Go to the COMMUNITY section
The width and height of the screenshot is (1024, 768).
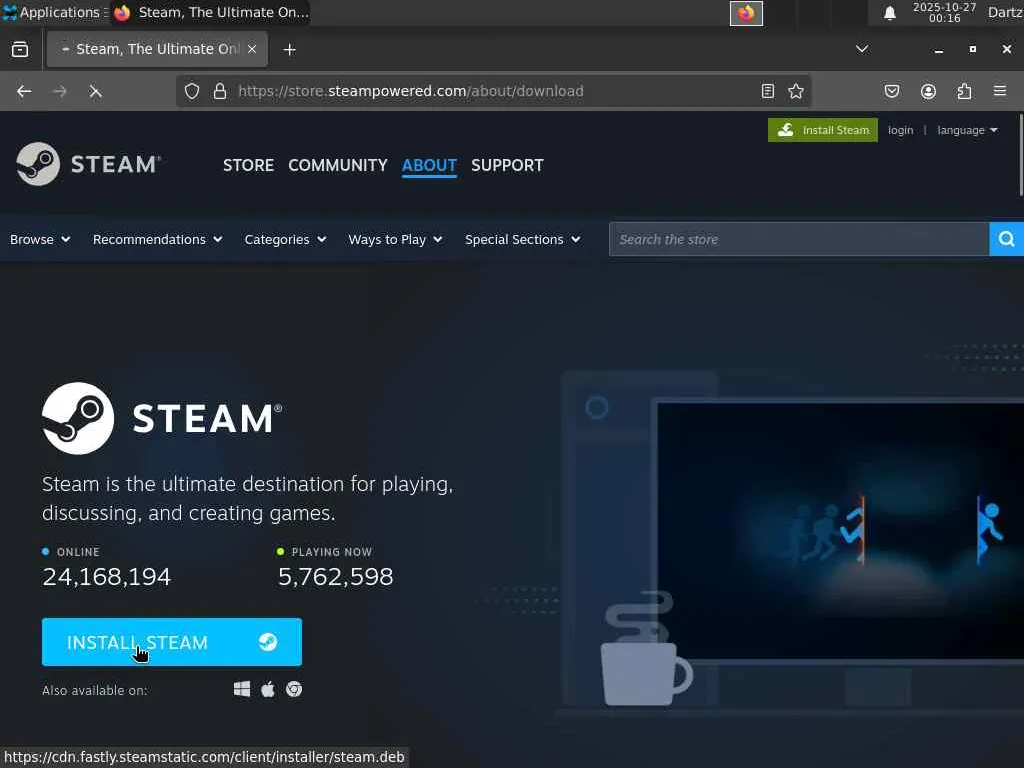point(338,165)
